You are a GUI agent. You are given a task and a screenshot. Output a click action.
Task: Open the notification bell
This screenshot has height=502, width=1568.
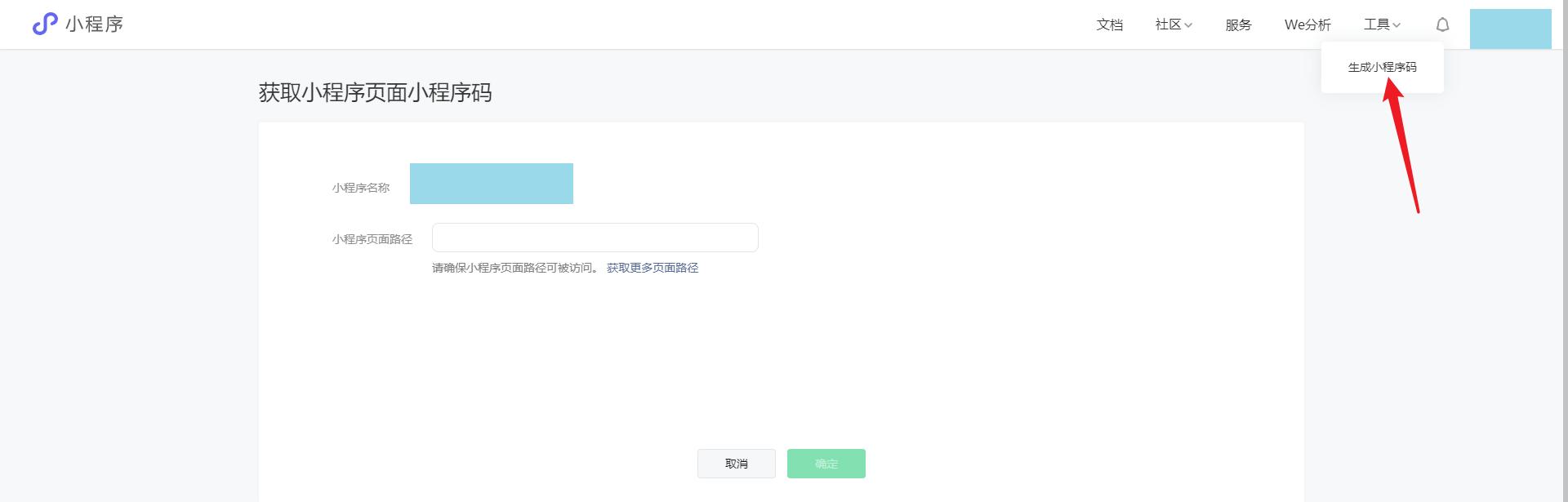point(1442,24)
